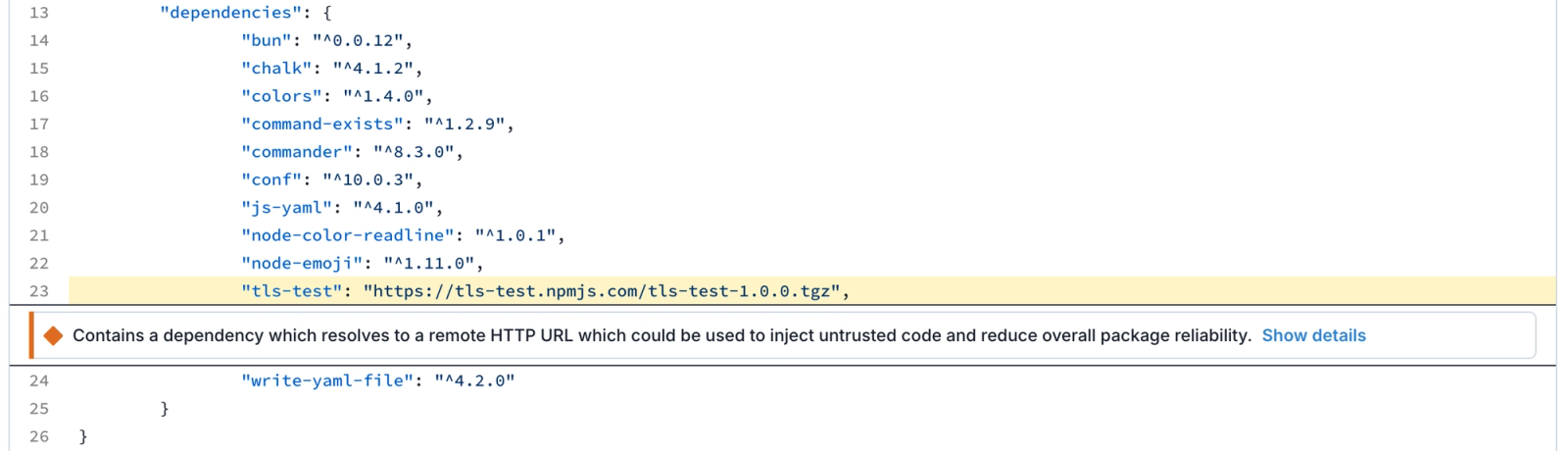Screen dimensions: 1568x451
Task: Open the Show details link
Action: pos(1313,335)
